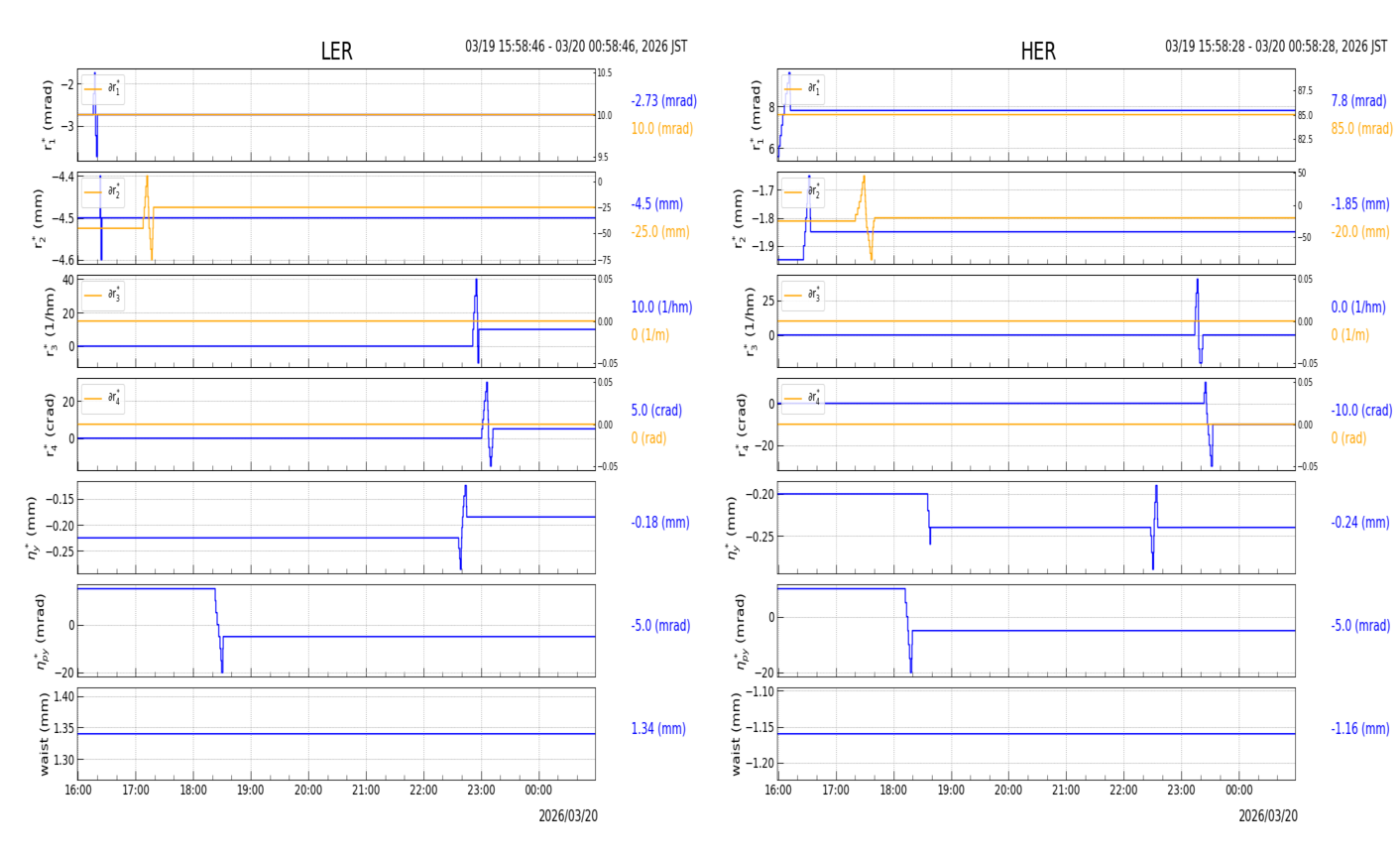The height and width of the screenshot is (857, 1400).
Task: Click the 10.0 (1/hm) value in LER
Action: (x=661, y=307)
